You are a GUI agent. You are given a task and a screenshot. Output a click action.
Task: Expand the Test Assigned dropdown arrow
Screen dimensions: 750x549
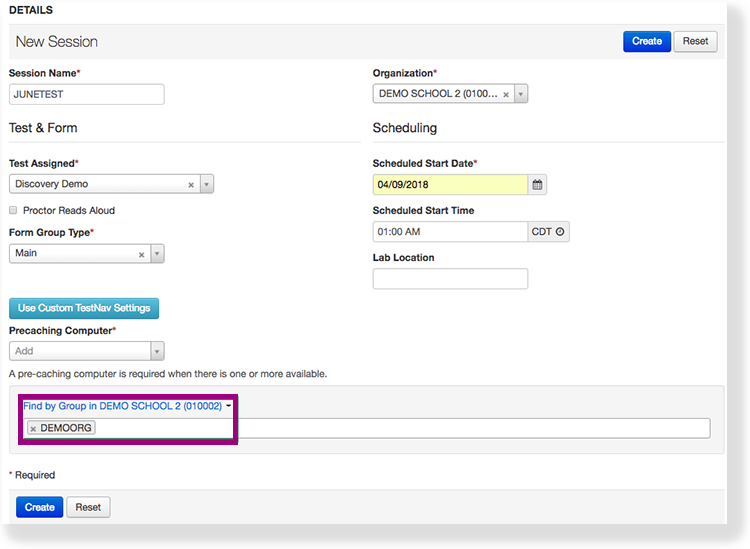tap(206, 185)
